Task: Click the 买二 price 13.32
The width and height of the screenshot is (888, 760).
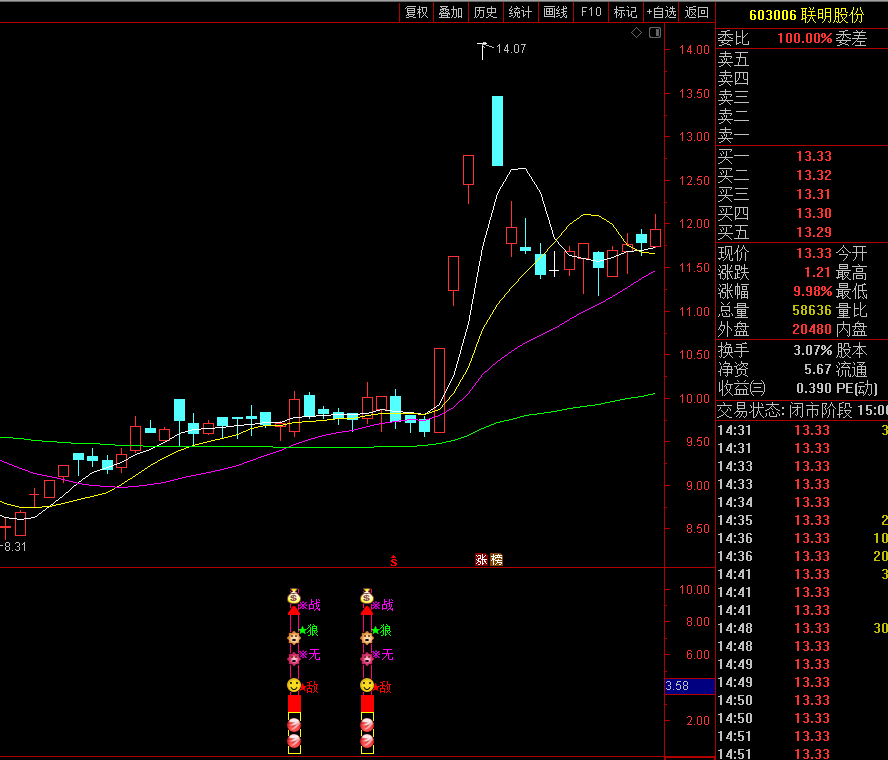Action: click(814, 175)
